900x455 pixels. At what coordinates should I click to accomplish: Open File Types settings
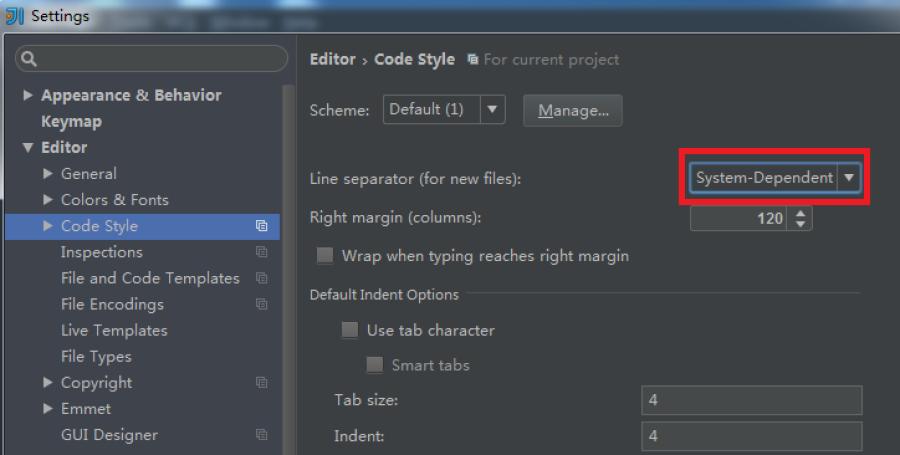click(x=96, y=357)
